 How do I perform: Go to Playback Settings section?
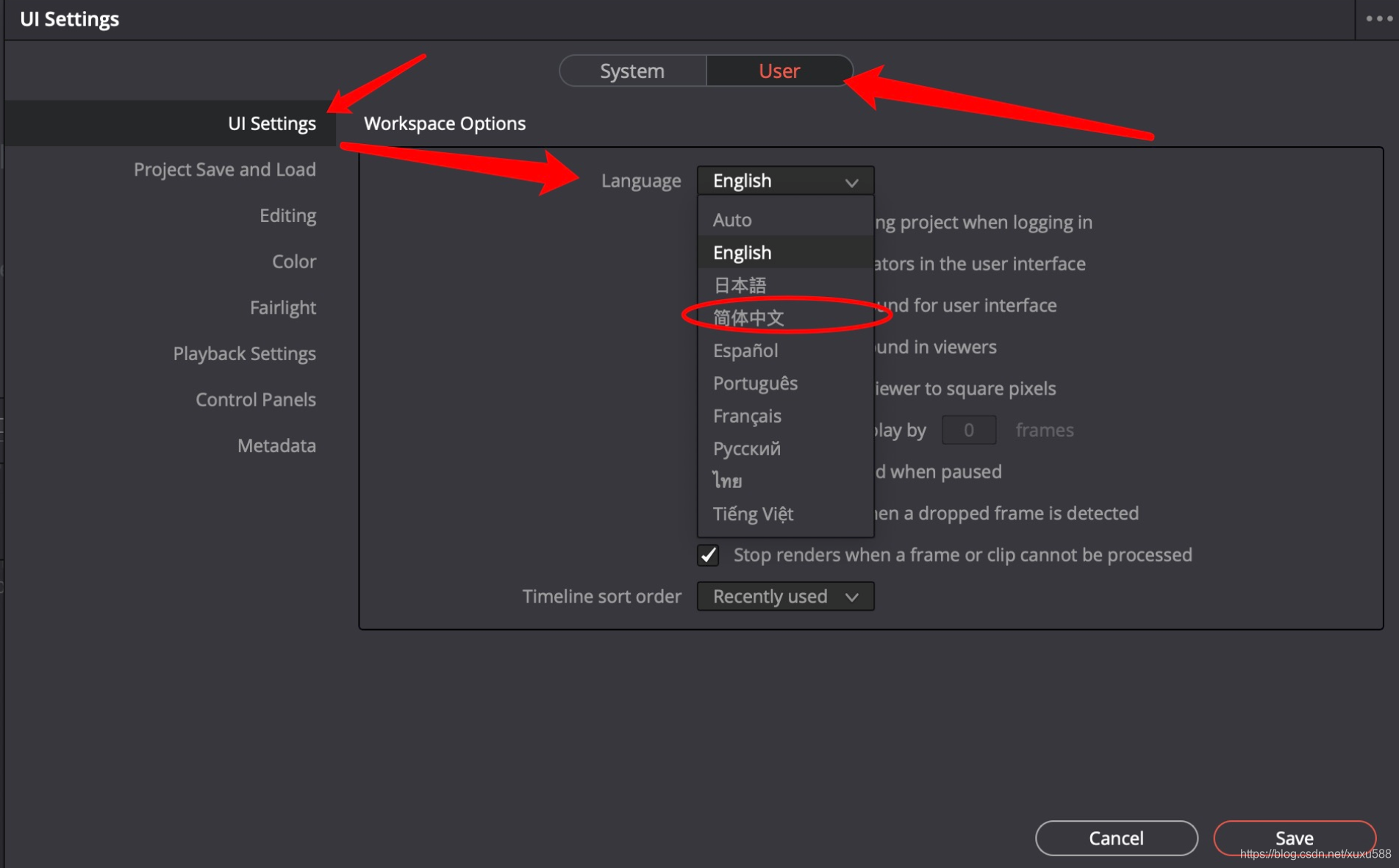pos(244,354)
